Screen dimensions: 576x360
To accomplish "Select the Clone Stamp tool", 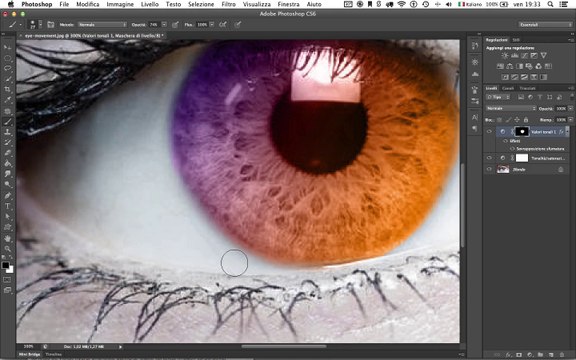I will point(7,132).
